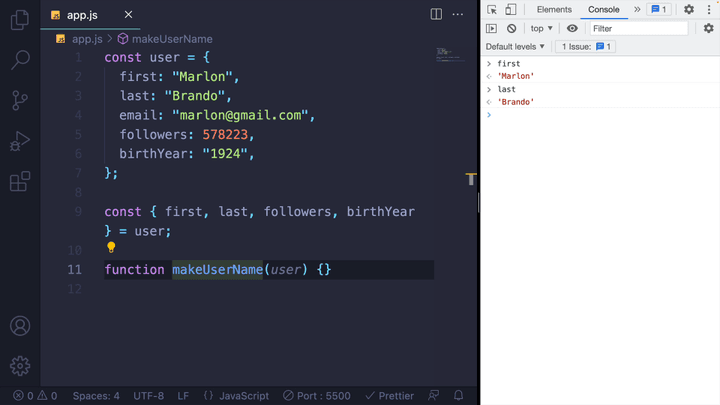Image resolution: width=720 pixels, height=405 pixels.
Task: Click the lightbulb code action icon
Action: point(111,248)
